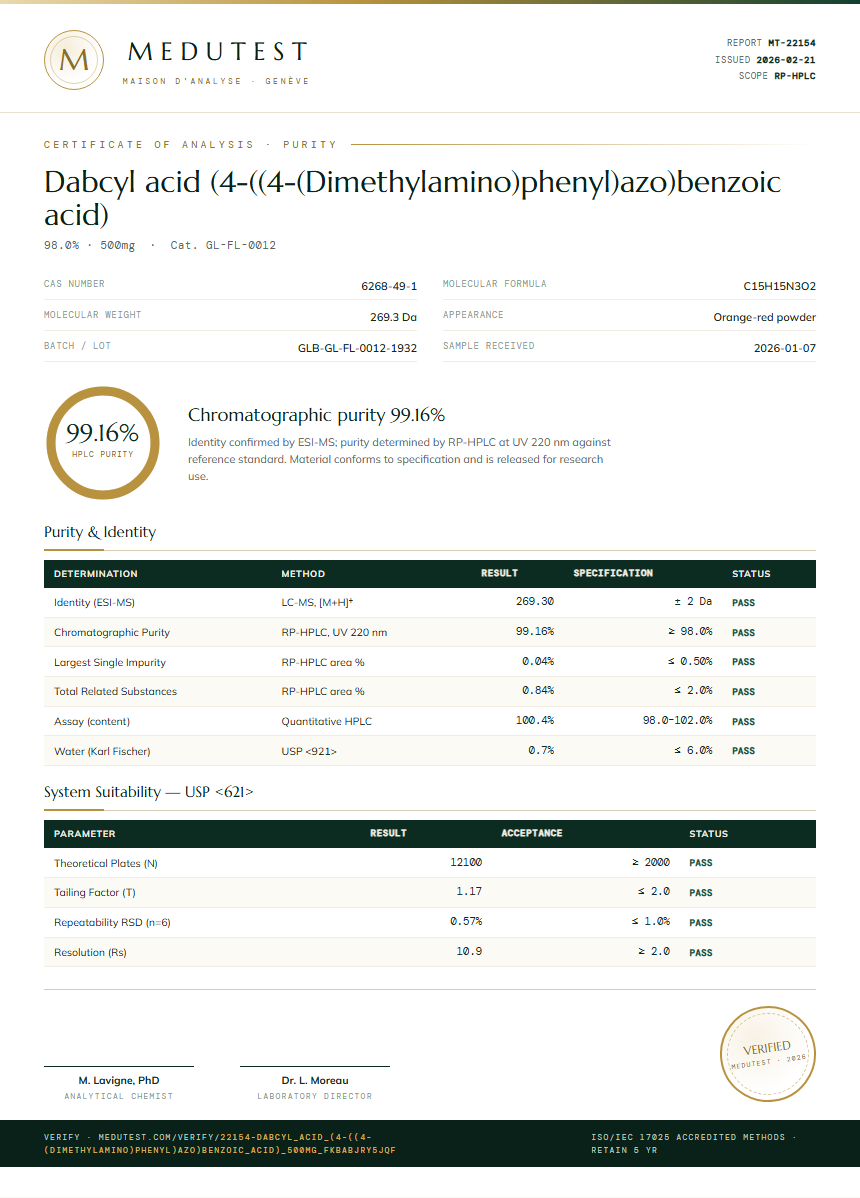
Task: Click the scope value RP-HPLC
Action: (795, 76)
